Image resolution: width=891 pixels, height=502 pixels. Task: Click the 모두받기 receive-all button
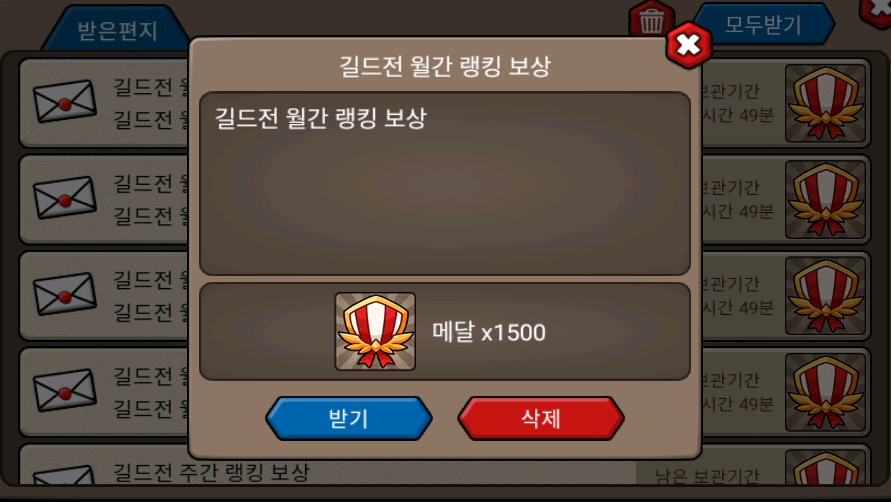[763, 24]
